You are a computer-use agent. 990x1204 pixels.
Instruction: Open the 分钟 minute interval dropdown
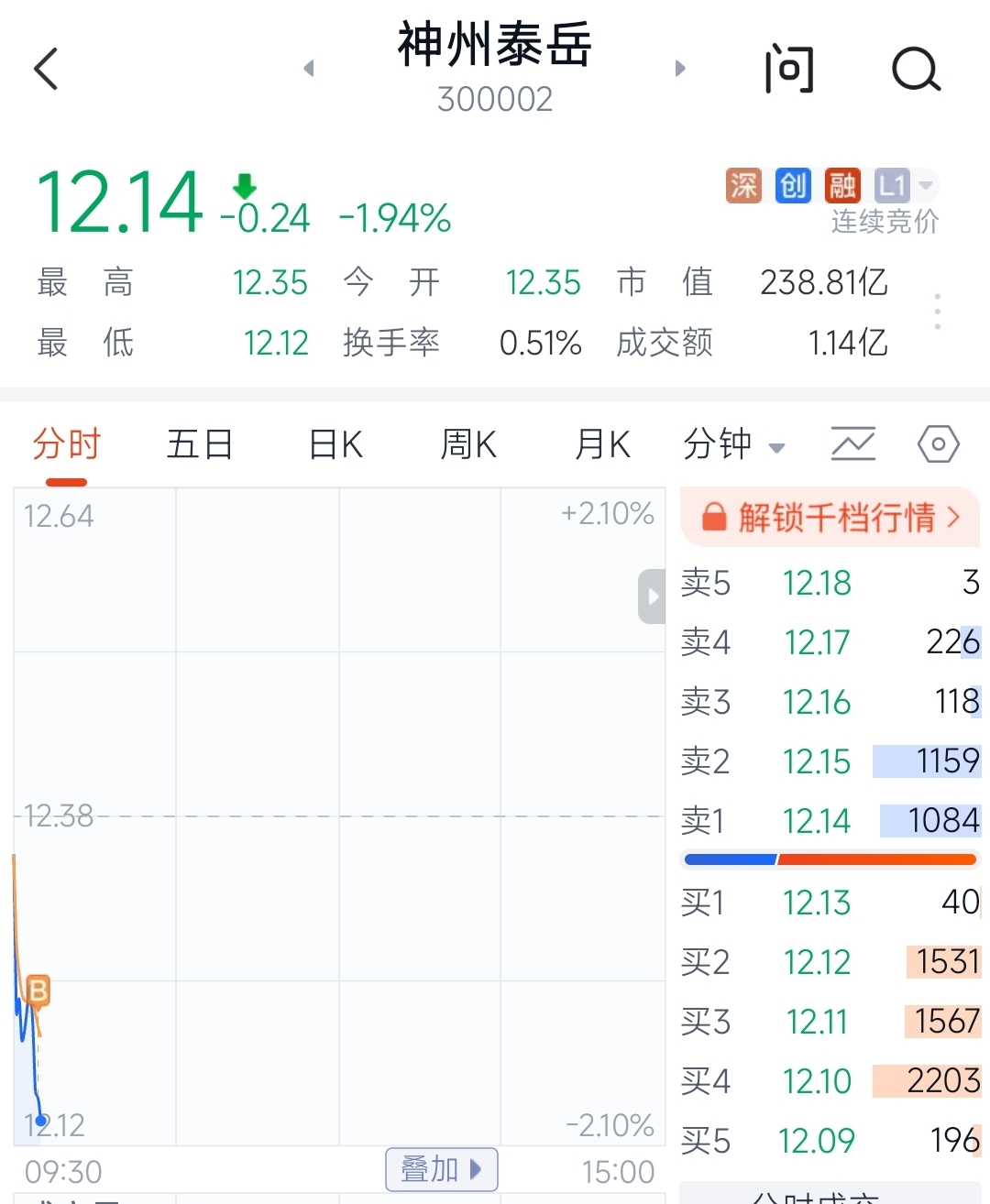click(x=734, y=444)
